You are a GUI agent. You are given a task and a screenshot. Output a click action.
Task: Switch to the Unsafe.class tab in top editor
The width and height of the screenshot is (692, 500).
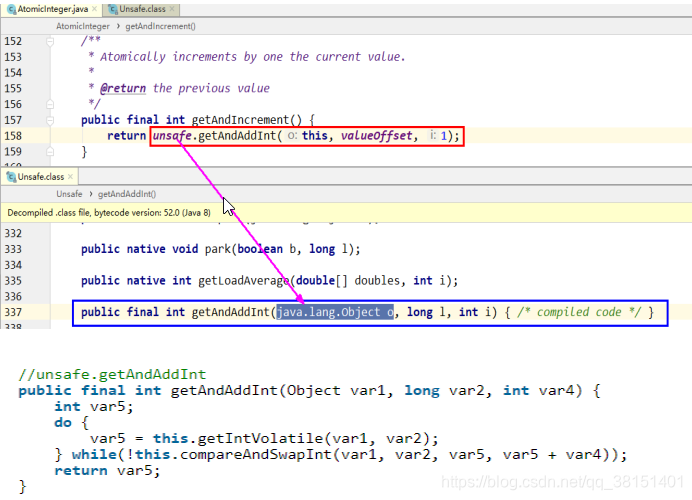pos(142,9)
